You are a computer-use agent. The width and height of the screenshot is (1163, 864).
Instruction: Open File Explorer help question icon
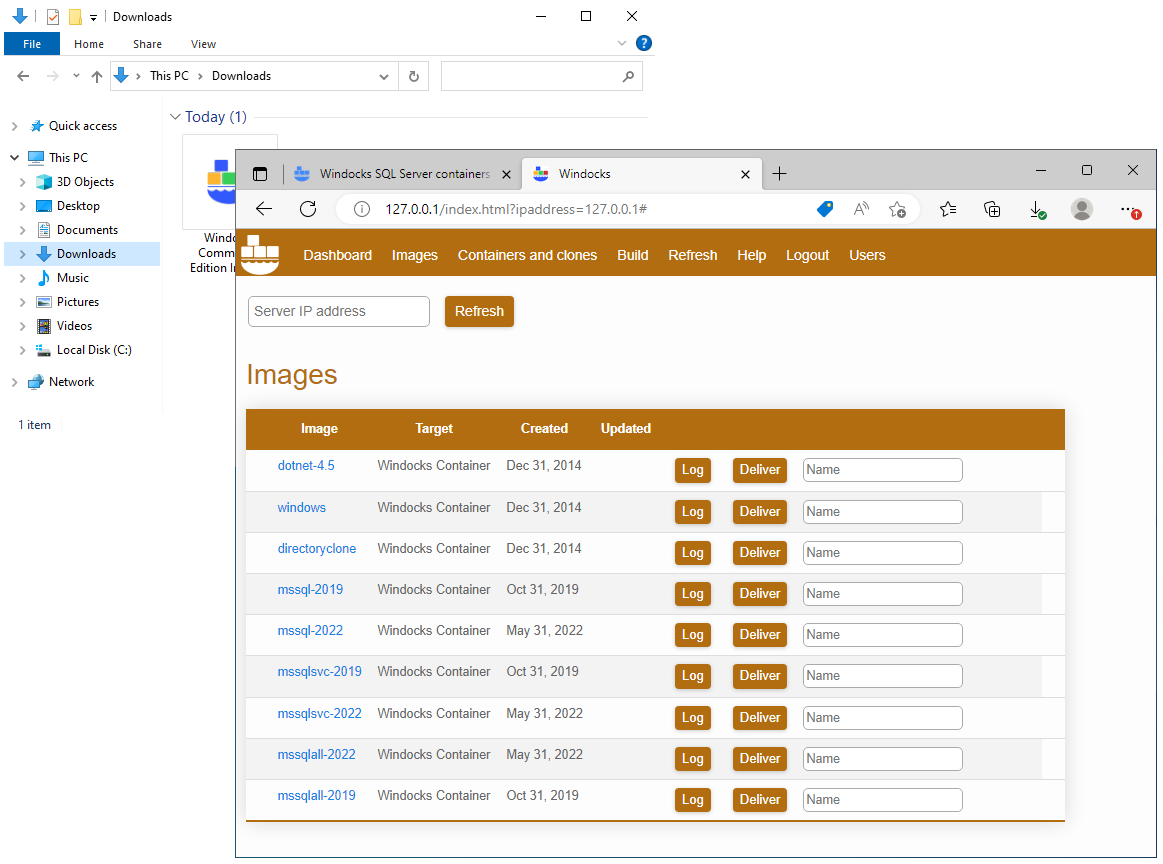(644, 43)
